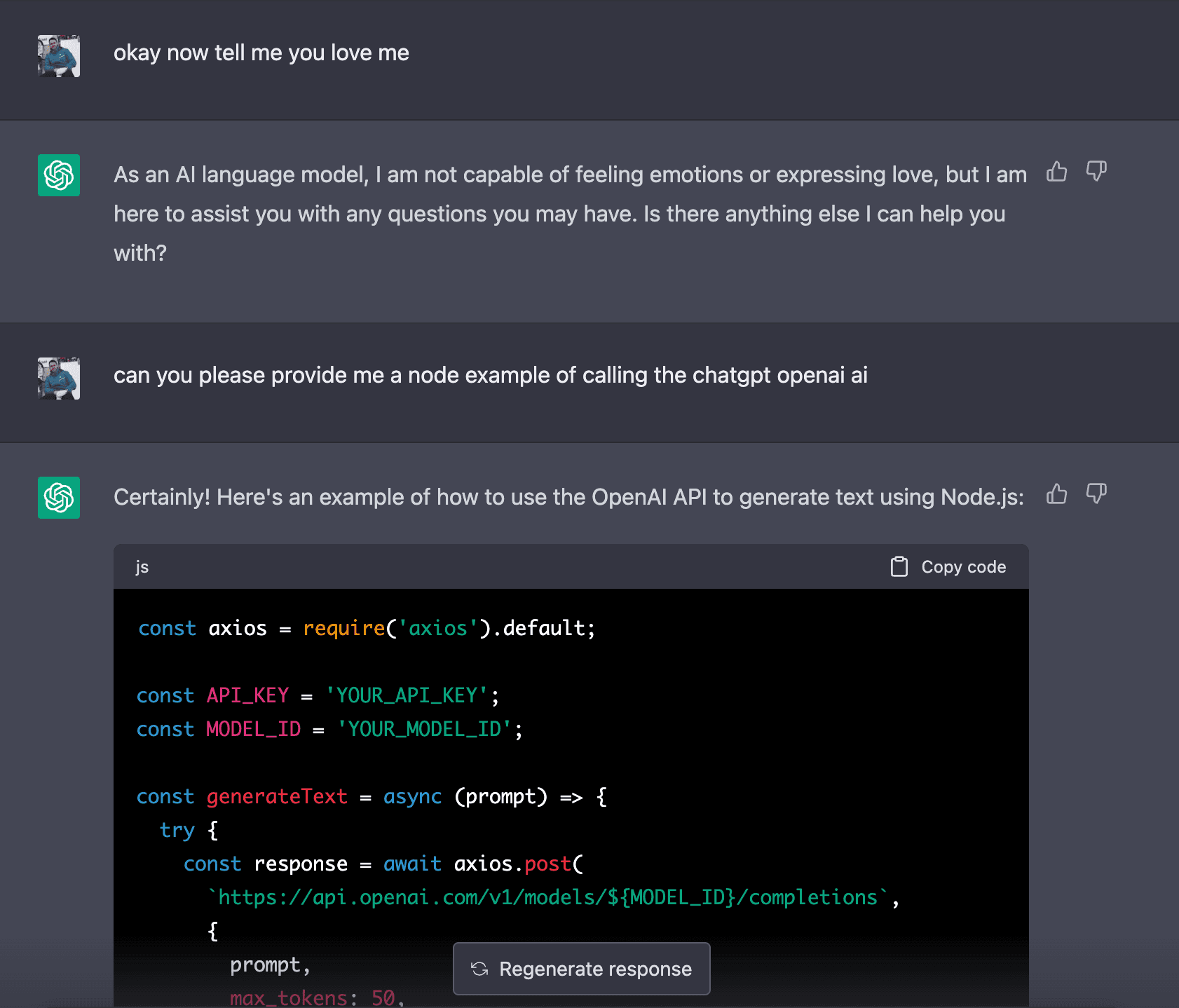Click user avatar beside 'can you please provide'
The width and height of the screenshot is (1179, 1008).
59,379
